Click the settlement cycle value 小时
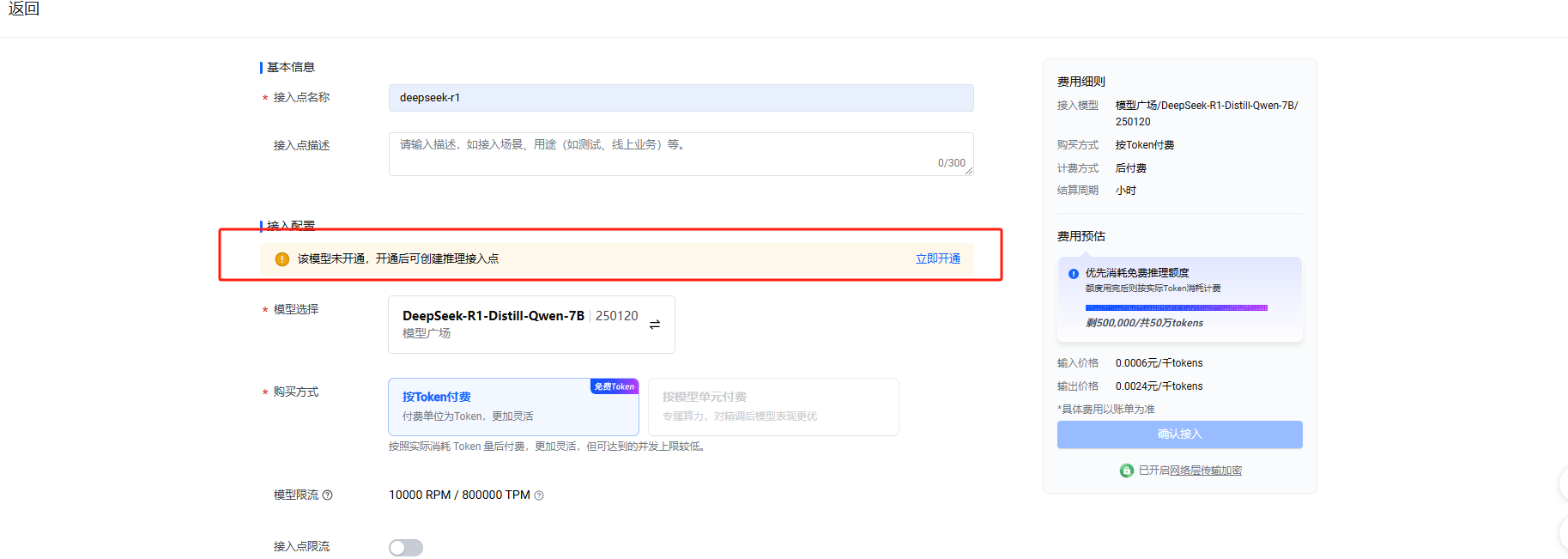1568x559 pixels. click(x=1126, y=191)
